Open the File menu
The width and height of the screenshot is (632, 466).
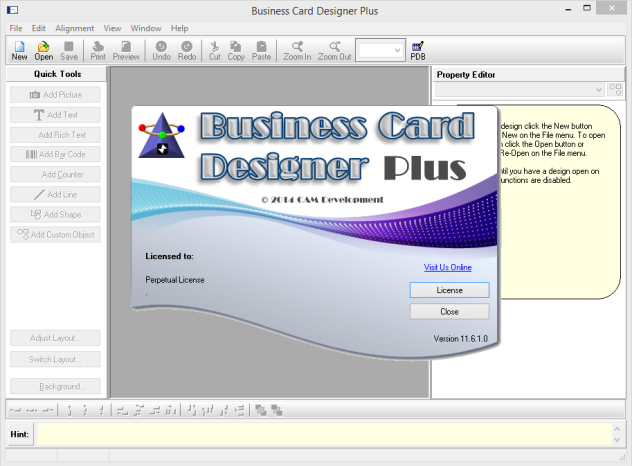(16, 28)
